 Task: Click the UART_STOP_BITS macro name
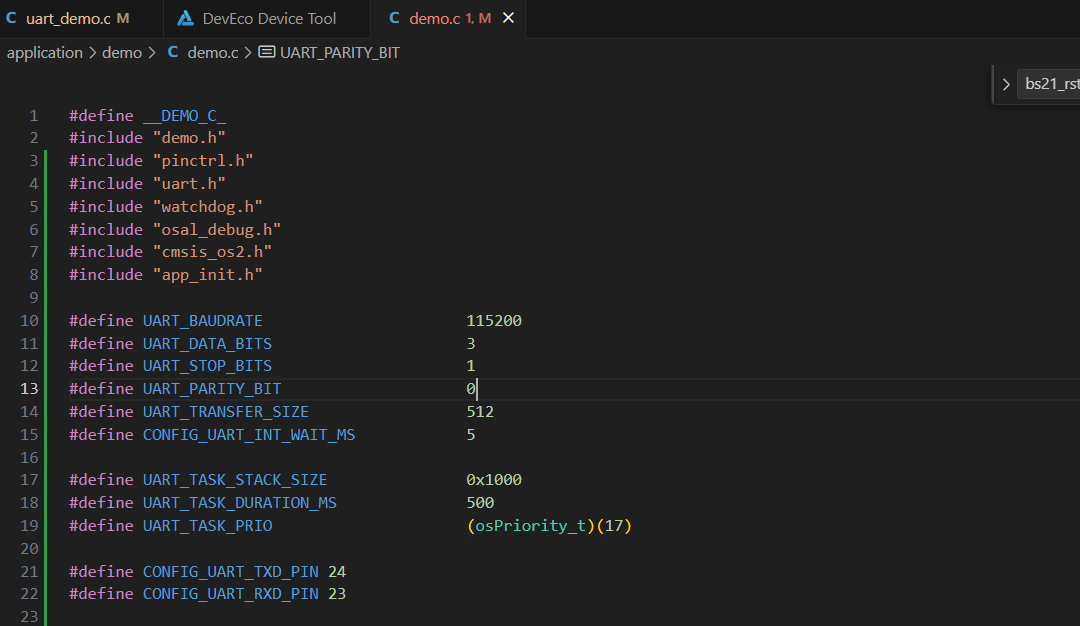(207, 366)
